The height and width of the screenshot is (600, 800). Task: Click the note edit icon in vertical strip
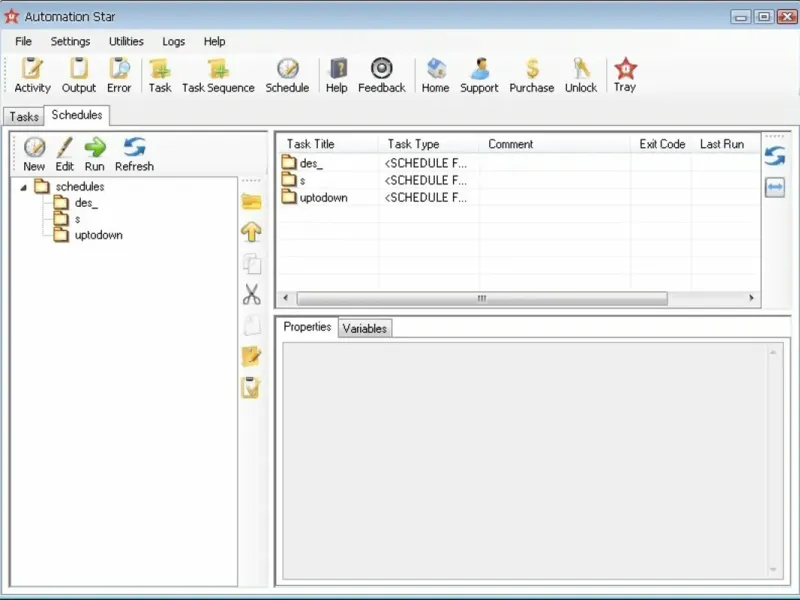pyautogui.click(x=252, y=356)
